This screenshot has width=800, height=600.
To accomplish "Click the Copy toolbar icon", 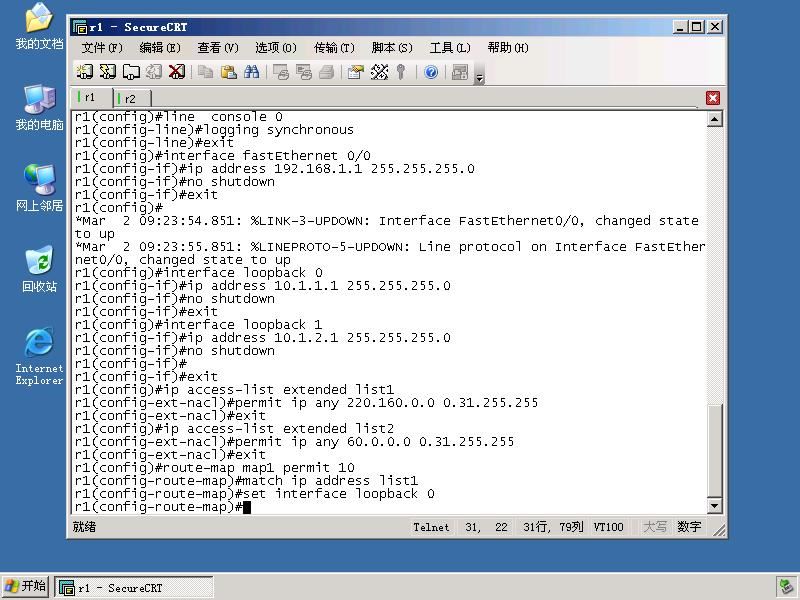I will (205, 72).
